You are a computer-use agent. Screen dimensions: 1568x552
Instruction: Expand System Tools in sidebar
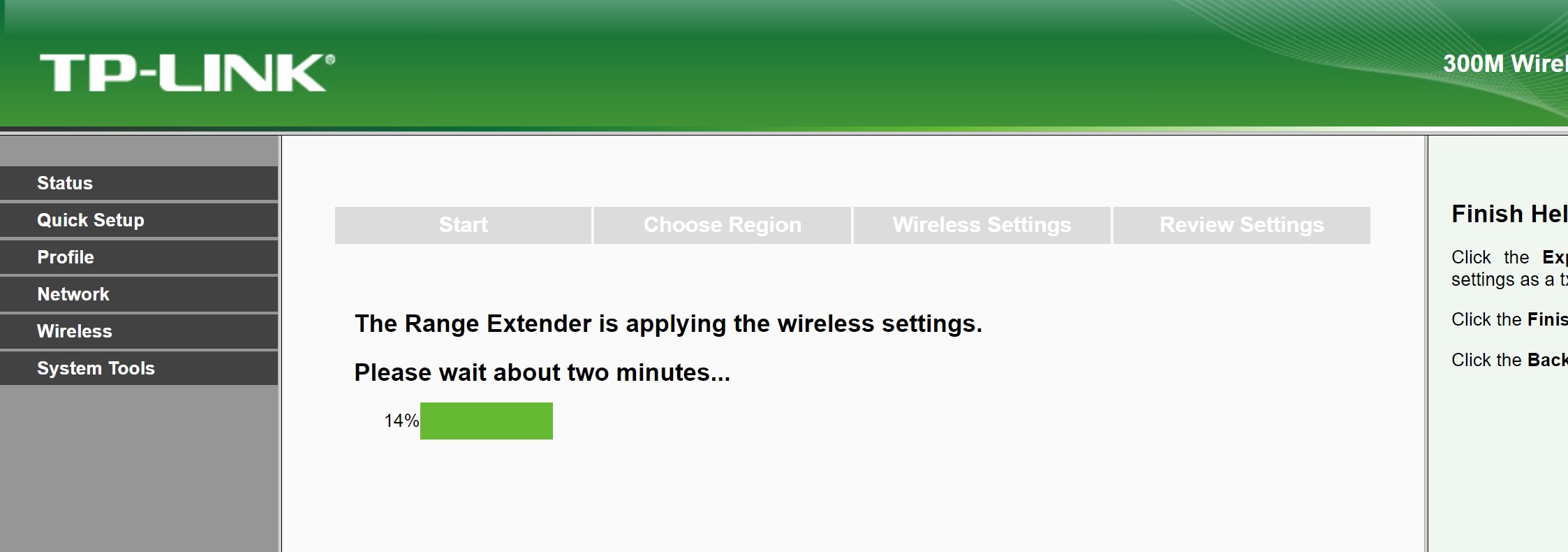tap(96, 368)
